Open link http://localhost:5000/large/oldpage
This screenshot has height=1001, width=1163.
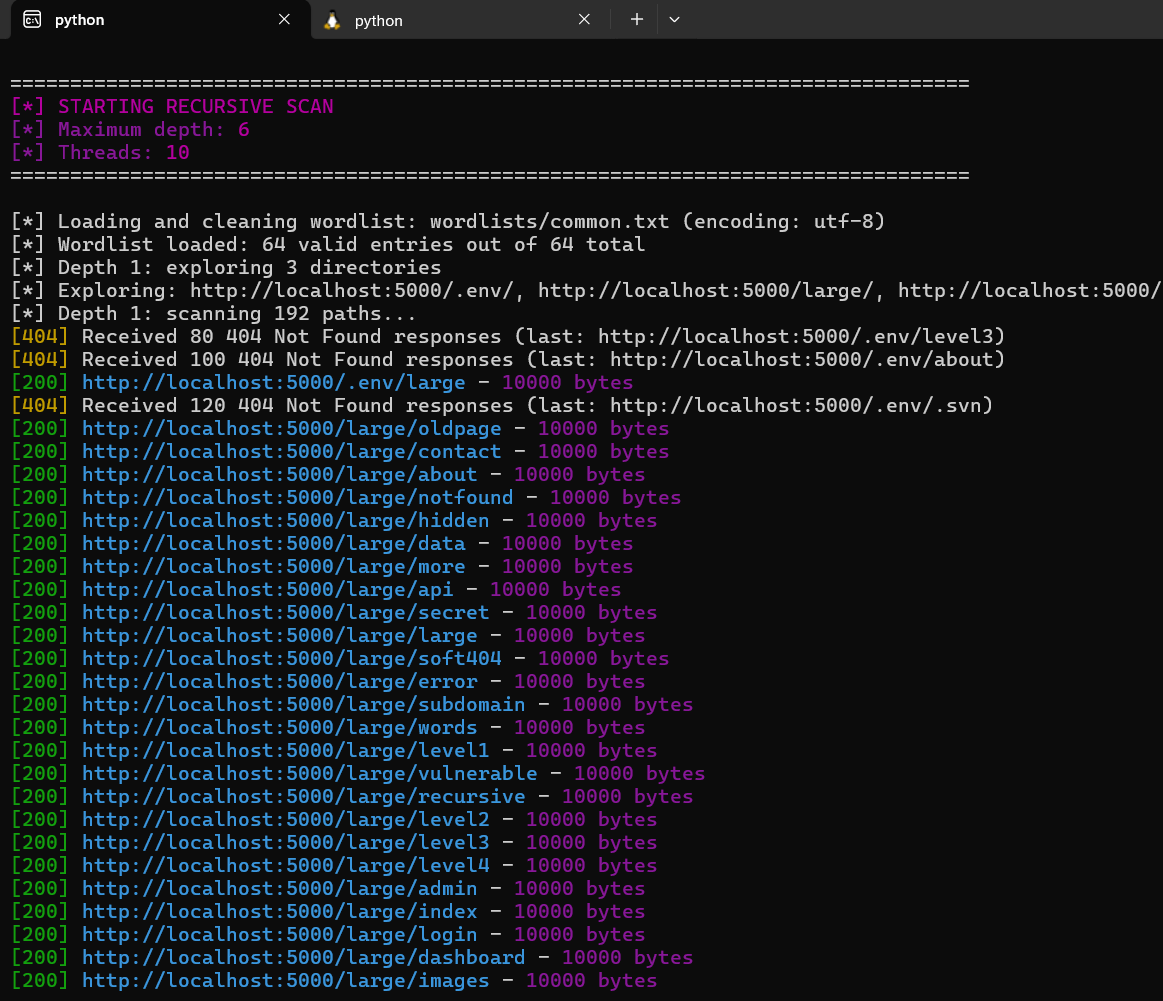coord(291,429)
